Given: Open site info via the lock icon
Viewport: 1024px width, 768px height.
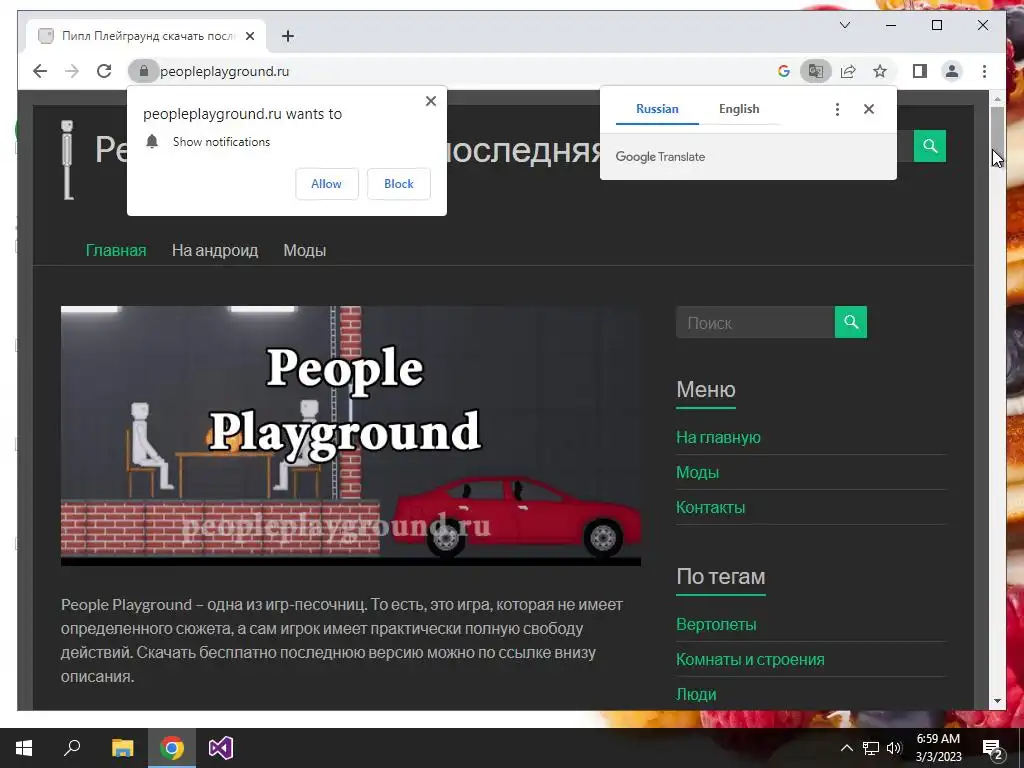Looking at the screenshot, I should (x=144, y=71).
